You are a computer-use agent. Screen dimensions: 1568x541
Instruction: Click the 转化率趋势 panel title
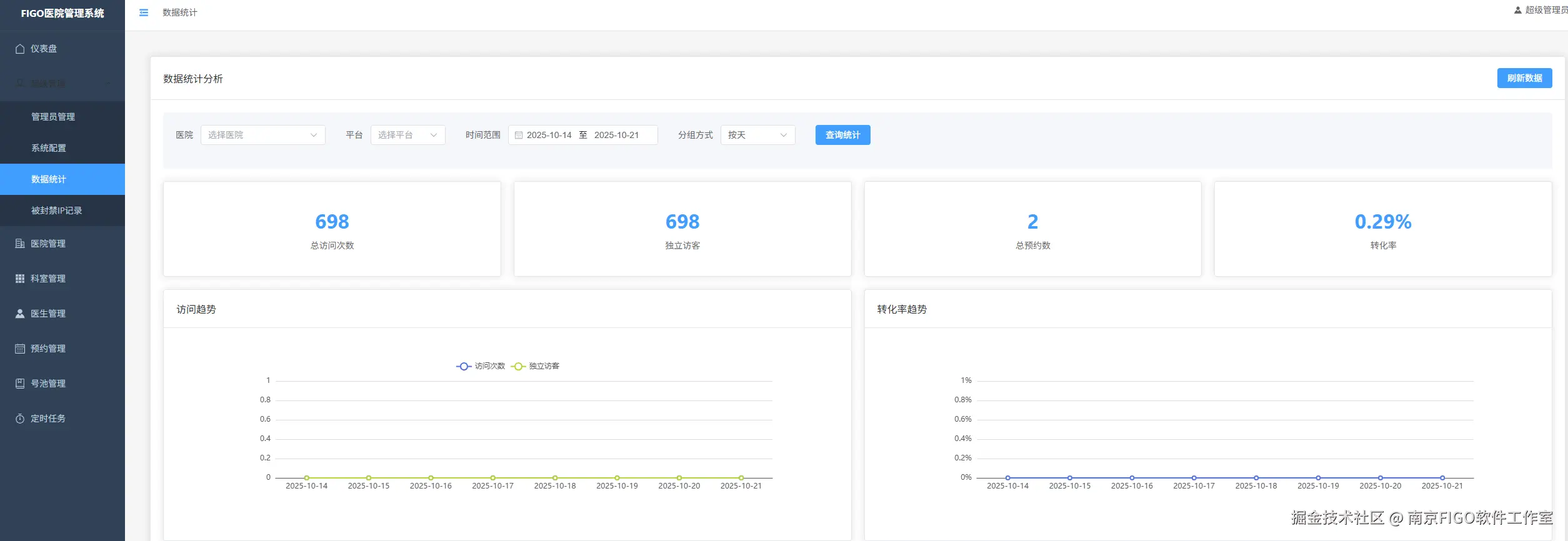point(902,309)
